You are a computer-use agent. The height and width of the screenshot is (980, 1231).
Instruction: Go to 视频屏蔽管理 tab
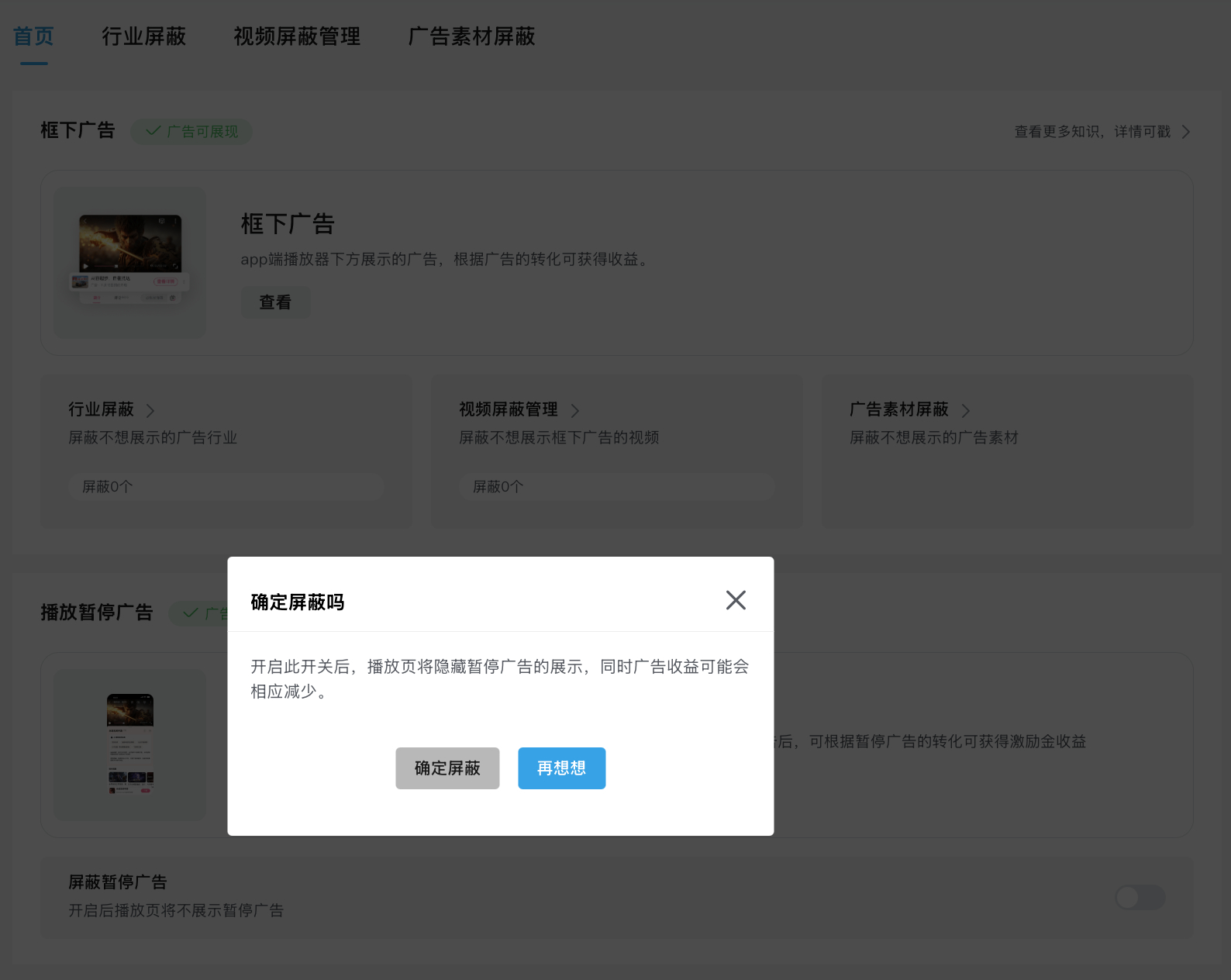298,36
